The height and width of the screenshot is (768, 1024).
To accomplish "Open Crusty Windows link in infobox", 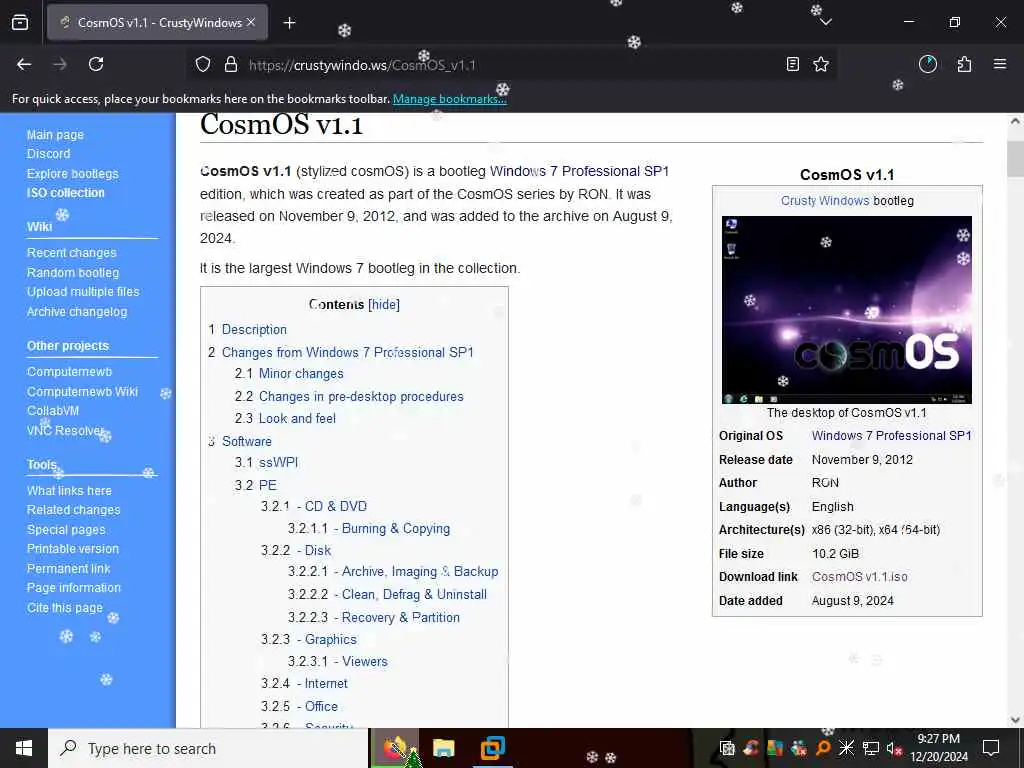I will [x=825, y=200].
